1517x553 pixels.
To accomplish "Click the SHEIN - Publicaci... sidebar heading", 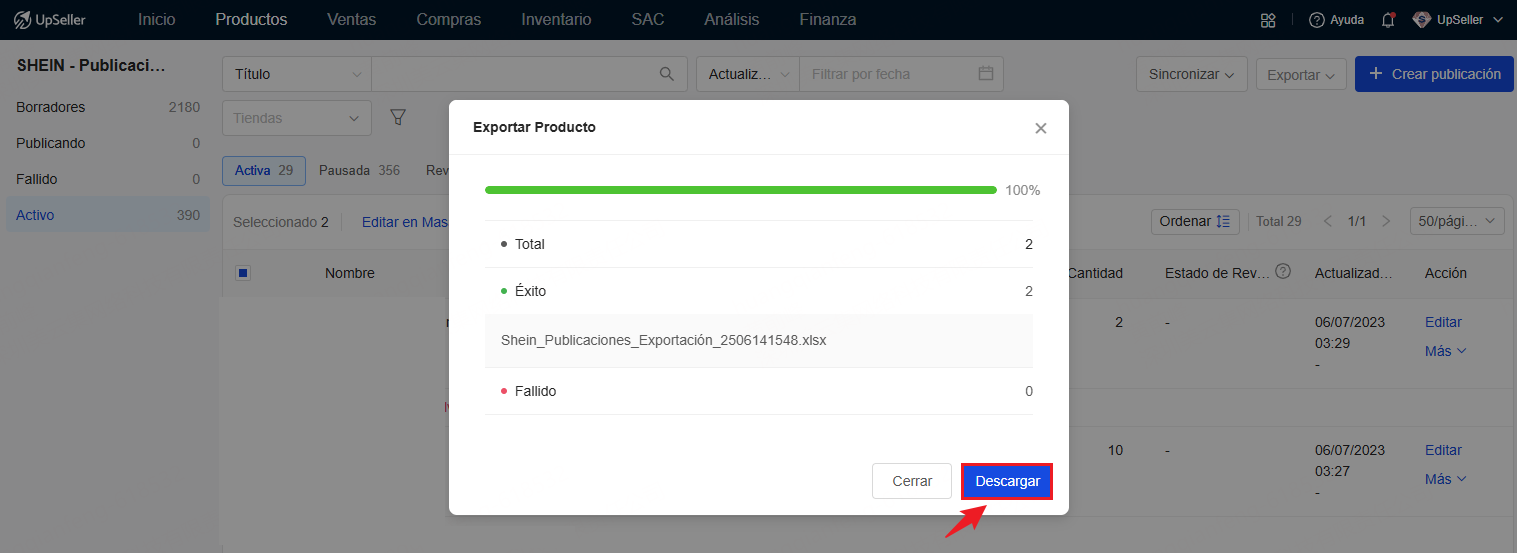I will tap(90, 65).
